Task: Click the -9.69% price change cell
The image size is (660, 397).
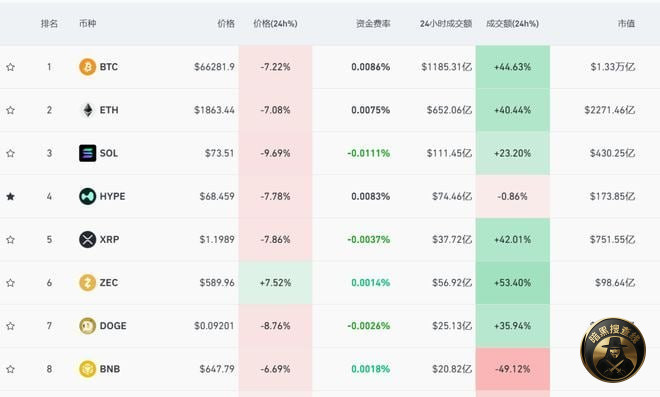Action: [275, 153]
